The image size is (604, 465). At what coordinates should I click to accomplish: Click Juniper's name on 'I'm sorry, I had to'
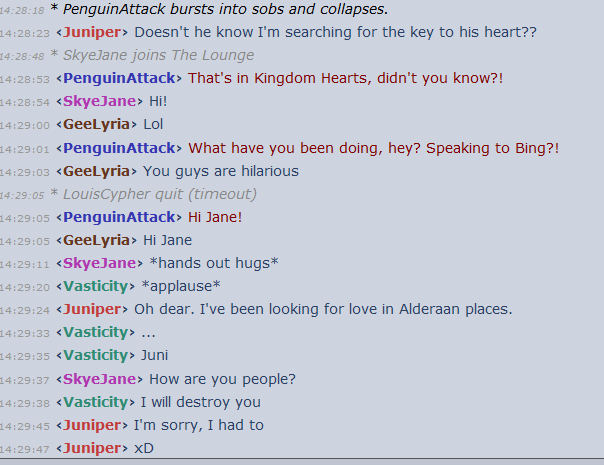[92, 425]
